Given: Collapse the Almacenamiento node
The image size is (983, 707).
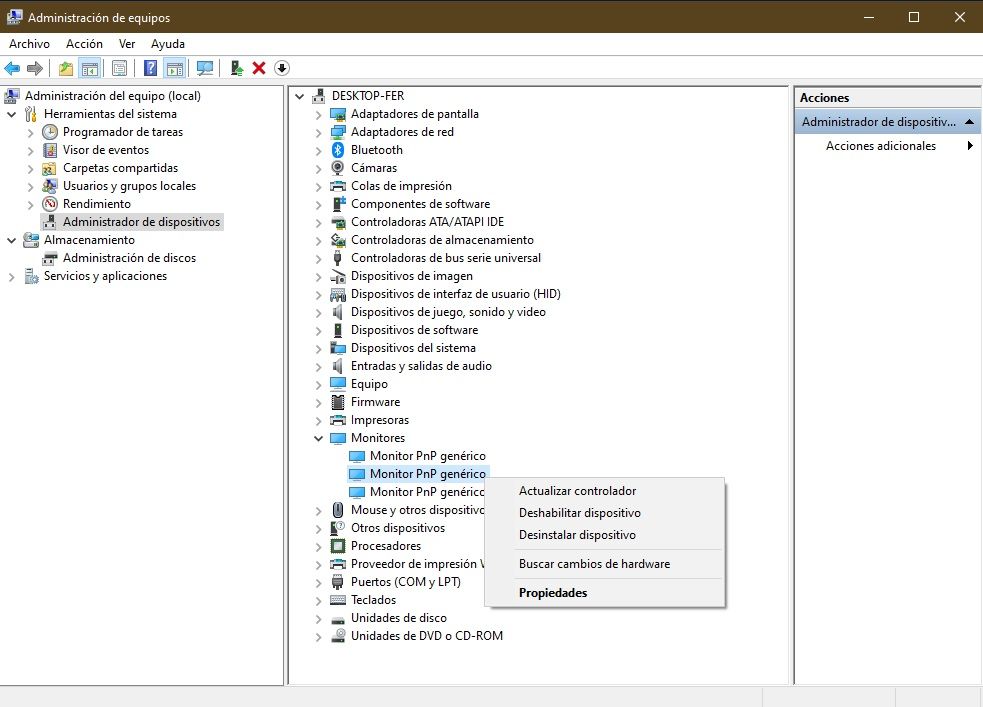Looking at the screenshot, I should (11, 240).
